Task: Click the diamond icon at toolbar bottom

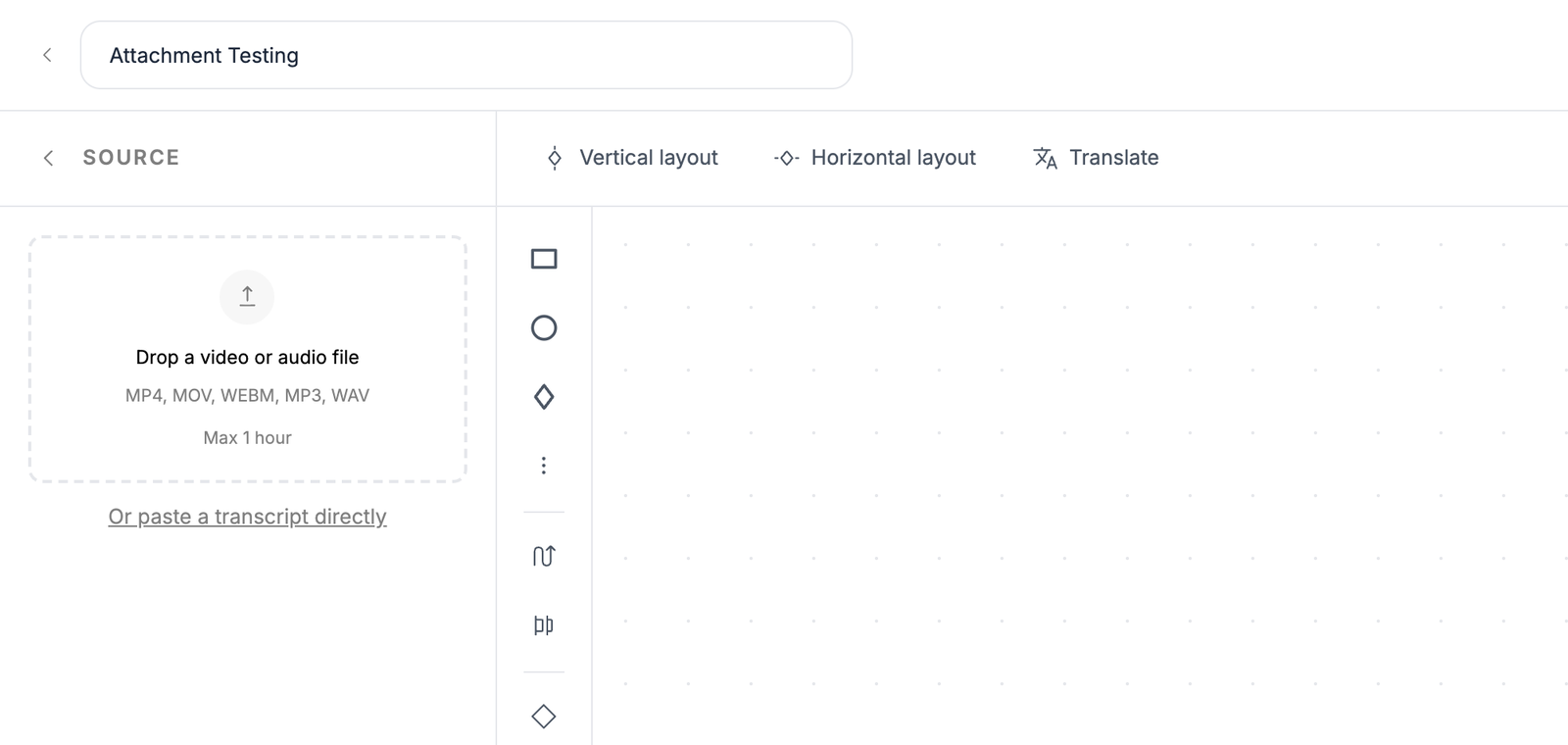Action: [544, 717]
